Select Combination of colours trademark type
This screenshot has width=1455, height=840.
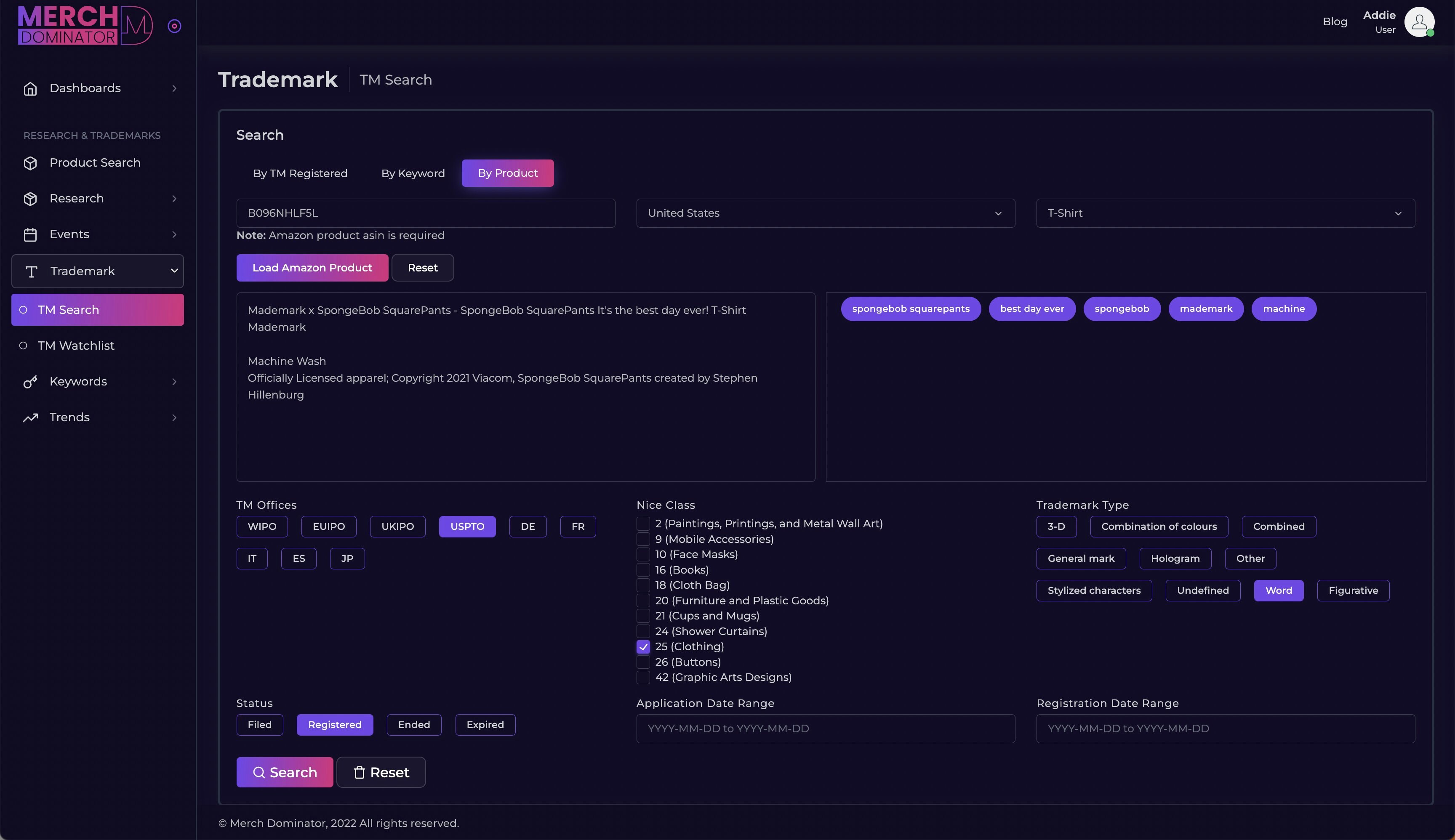click(x=1159, y=527)
